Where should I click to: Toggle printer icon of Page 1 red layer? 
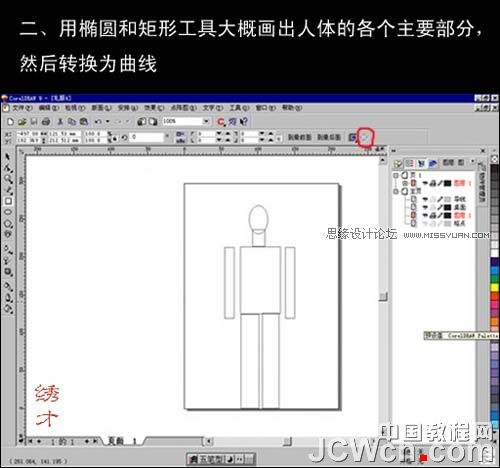(x=432, y=183)
